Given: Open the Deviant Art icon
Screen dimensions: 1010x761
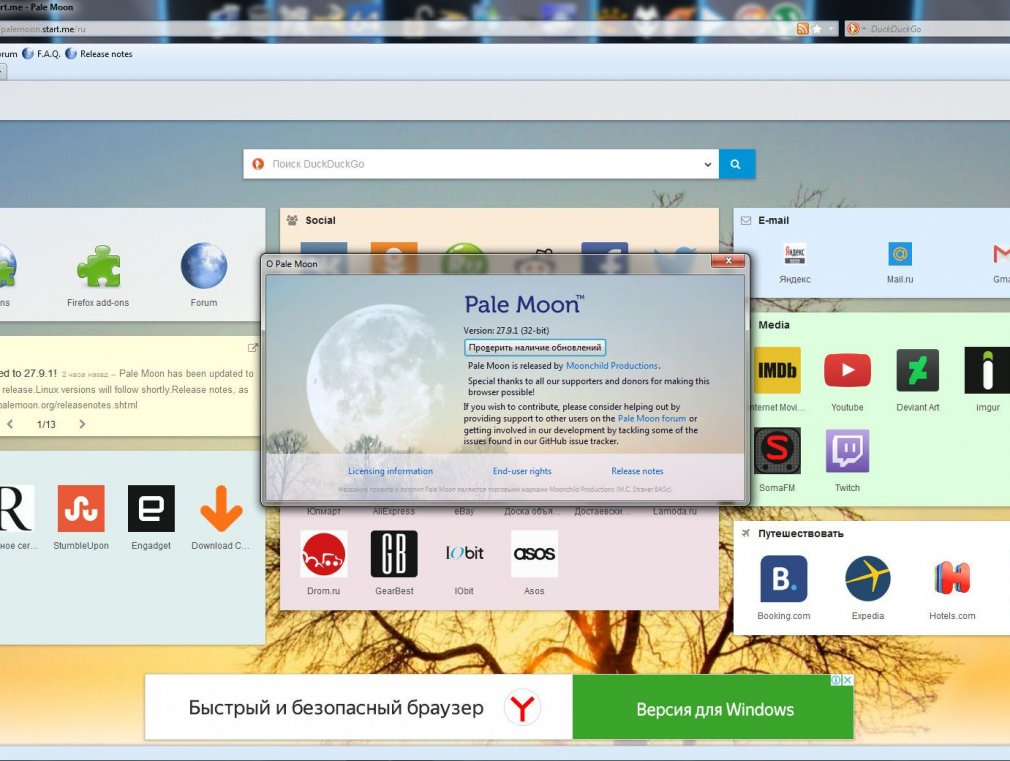Looking at the screenshot, I should (918, 371).
